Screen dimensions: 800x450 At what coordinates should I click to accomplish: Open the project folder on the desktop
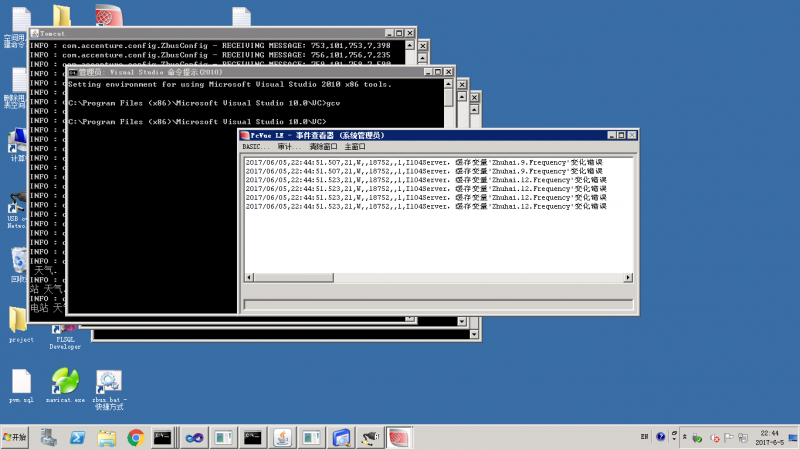click(21, 324)
